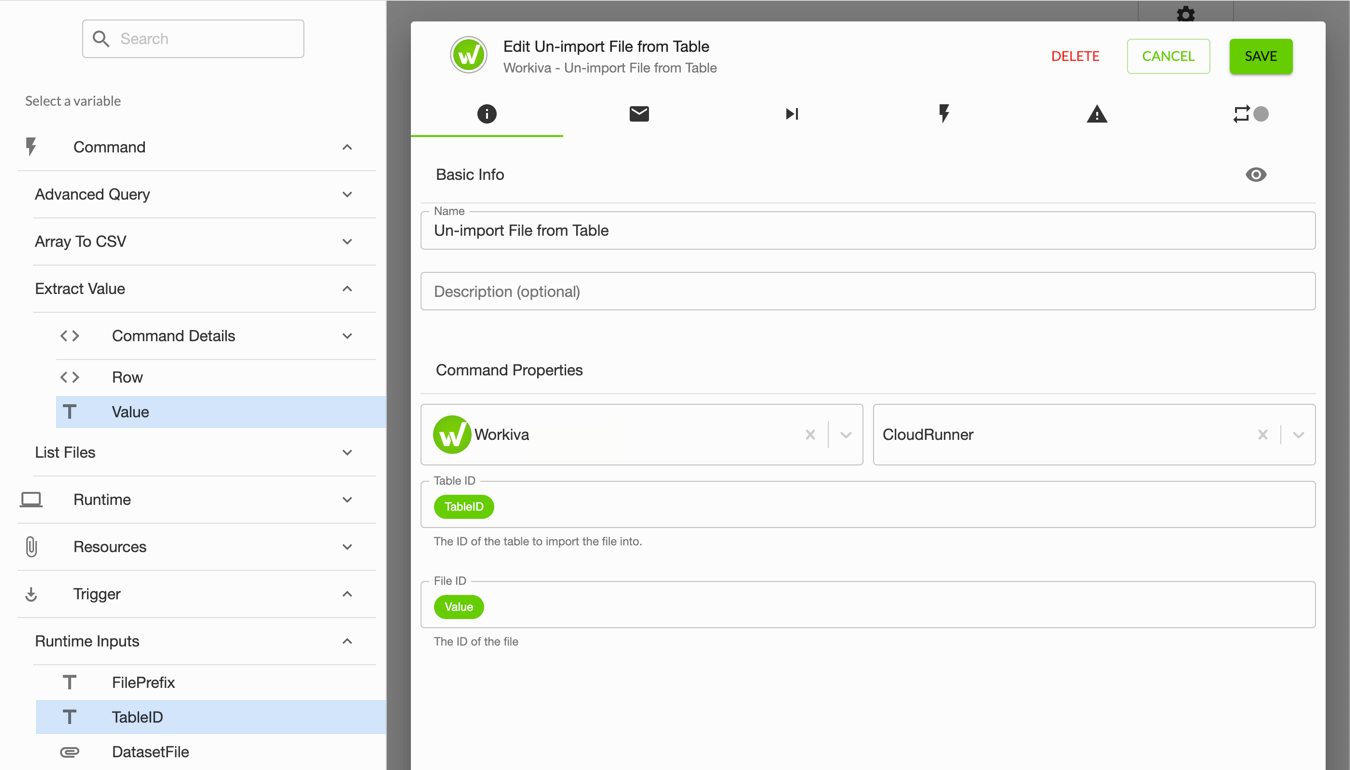Switch to the lightning bolt tab
Image resolution: width=1350 pixels, height=770 pixels.
pos(944,114)
